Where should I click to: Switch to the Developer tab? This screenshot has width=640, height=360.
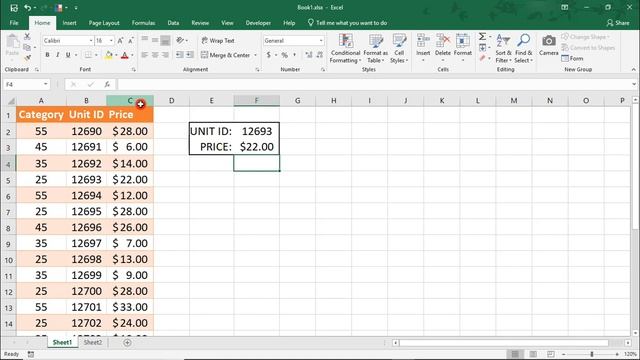258,23
